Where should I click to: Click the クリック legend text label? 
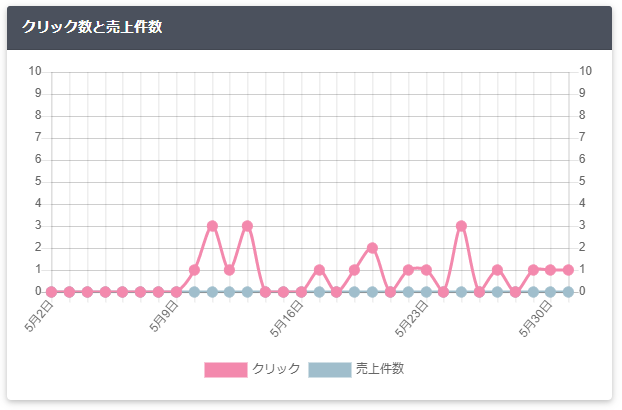click(276, 369)
